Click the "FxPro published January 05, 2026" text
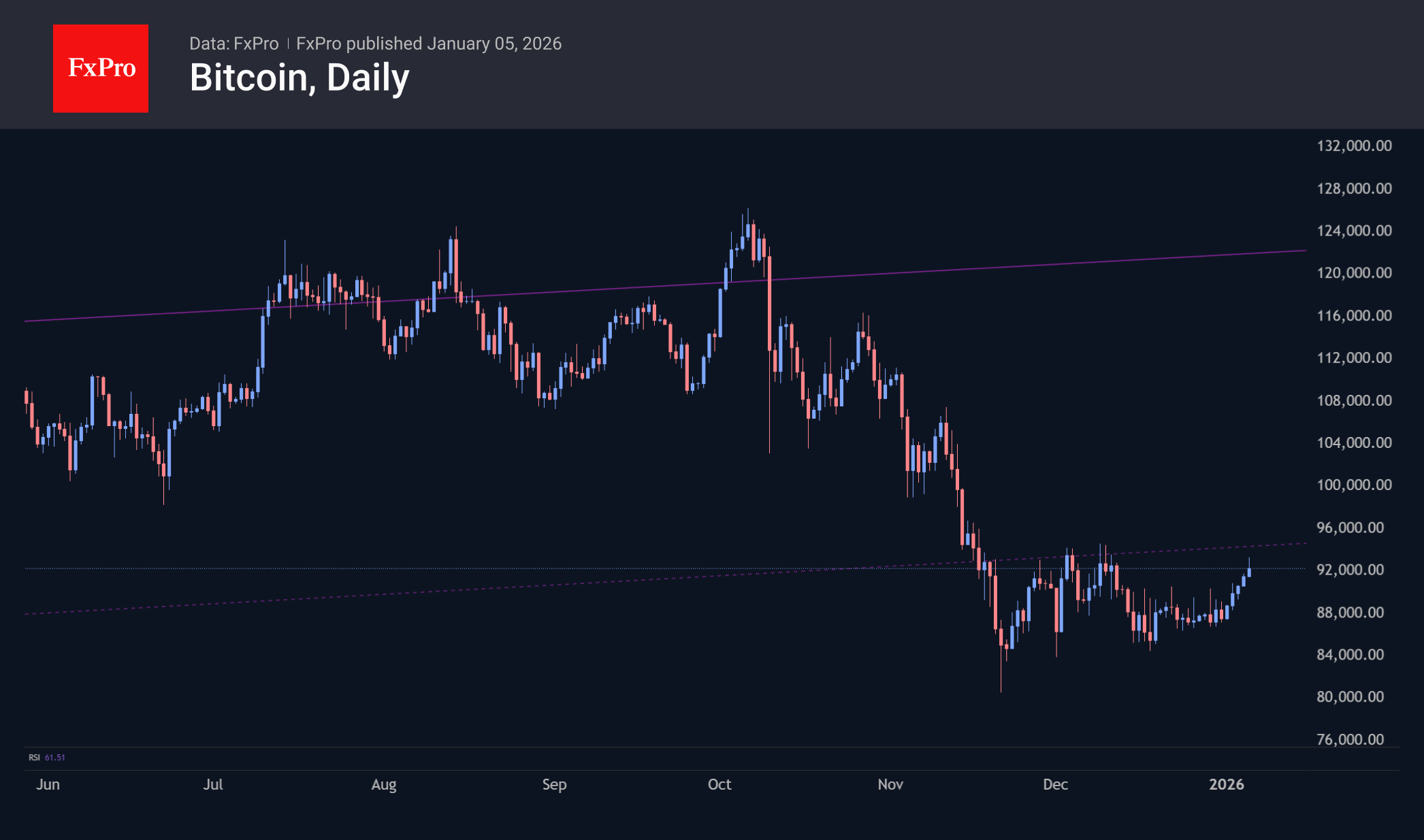1424x840 pixels. (x=429, y=44)
